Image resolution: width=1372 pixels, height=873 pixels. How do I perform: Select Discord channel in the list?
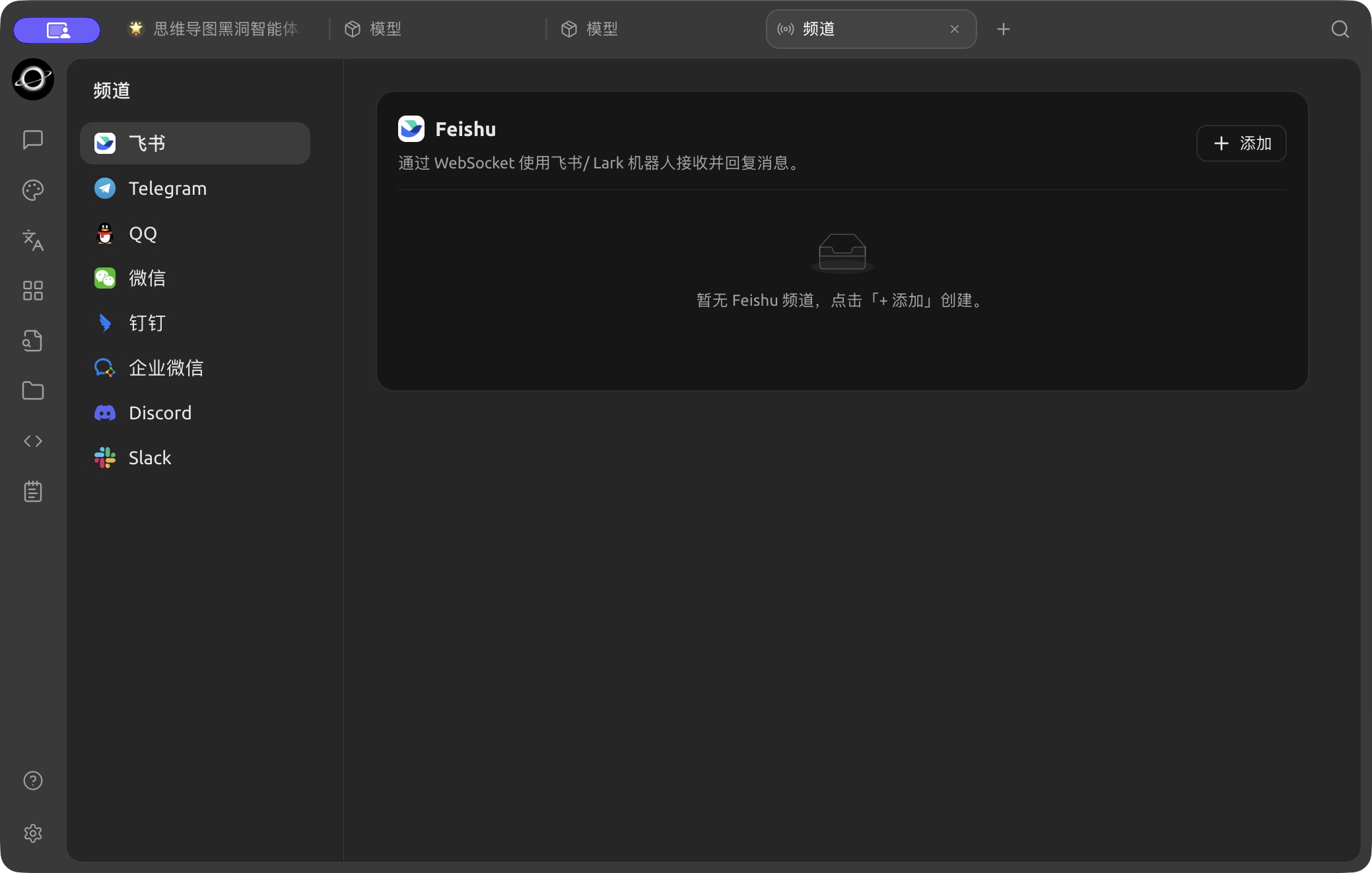coord(195,413)
